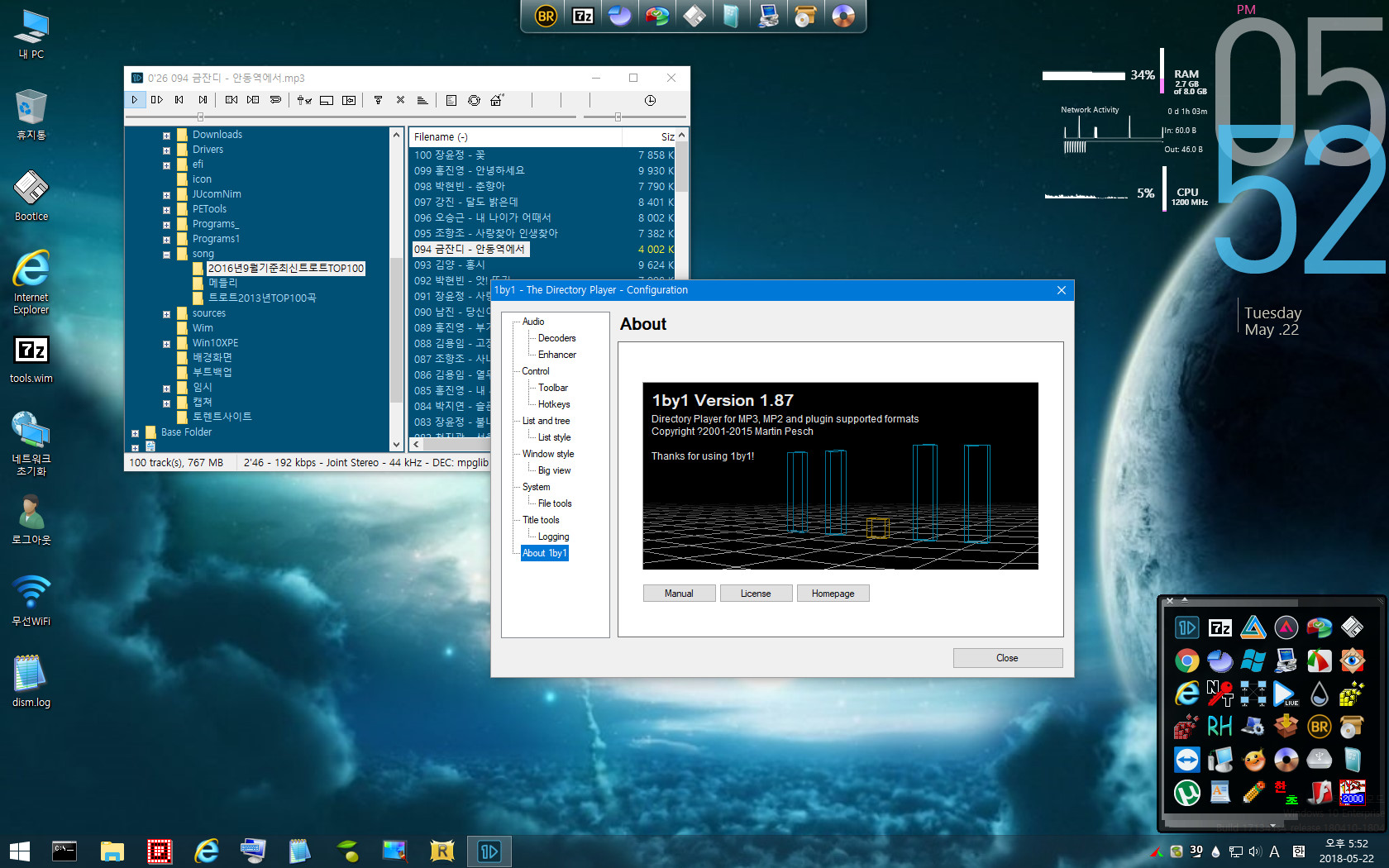Expand the JUcomNim folder node
Image resolution: width=1389 pixels, height=868 pixels.
(166, 195)
